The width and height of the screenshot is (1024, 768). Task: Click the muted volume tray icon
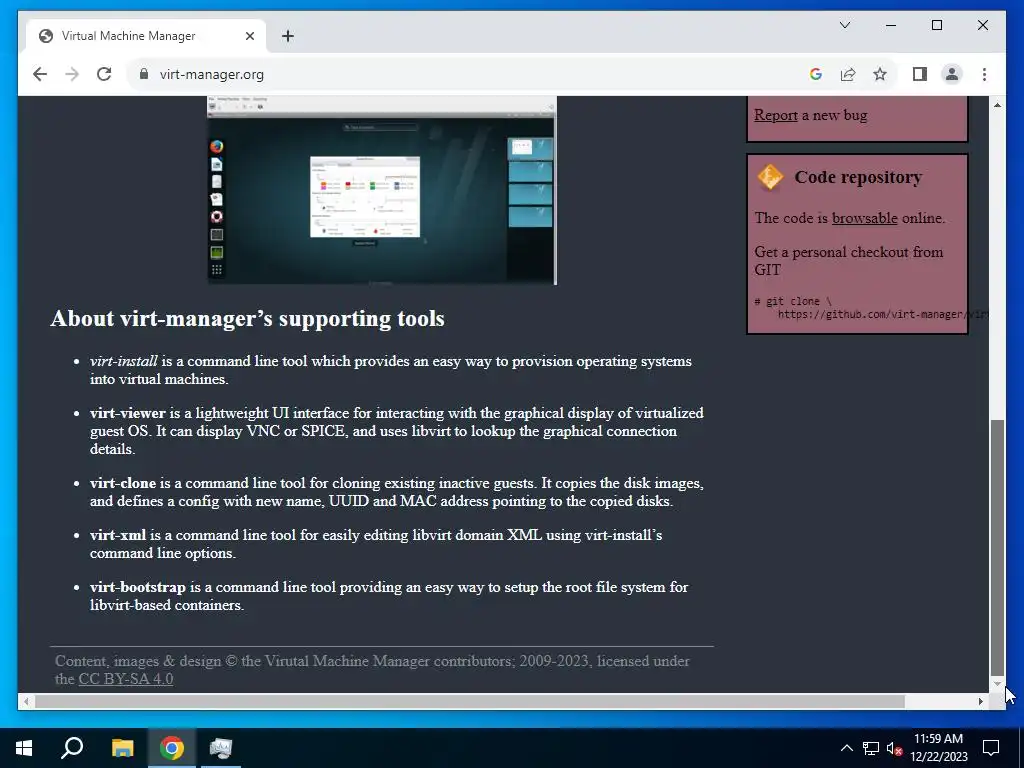click(895, 748)
